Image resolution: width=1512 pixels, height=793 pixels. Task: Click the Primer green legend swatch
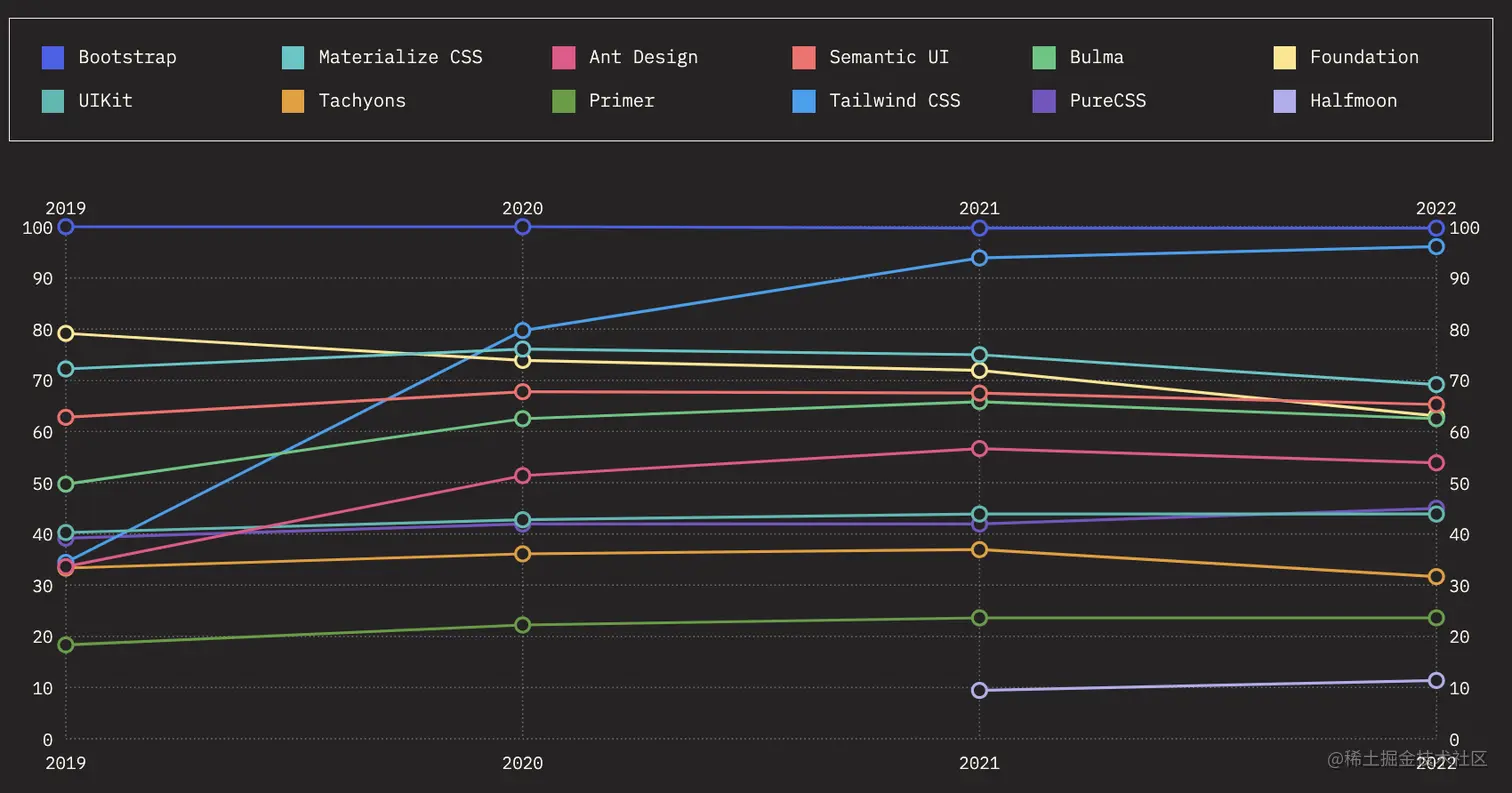tap(563, 100)
